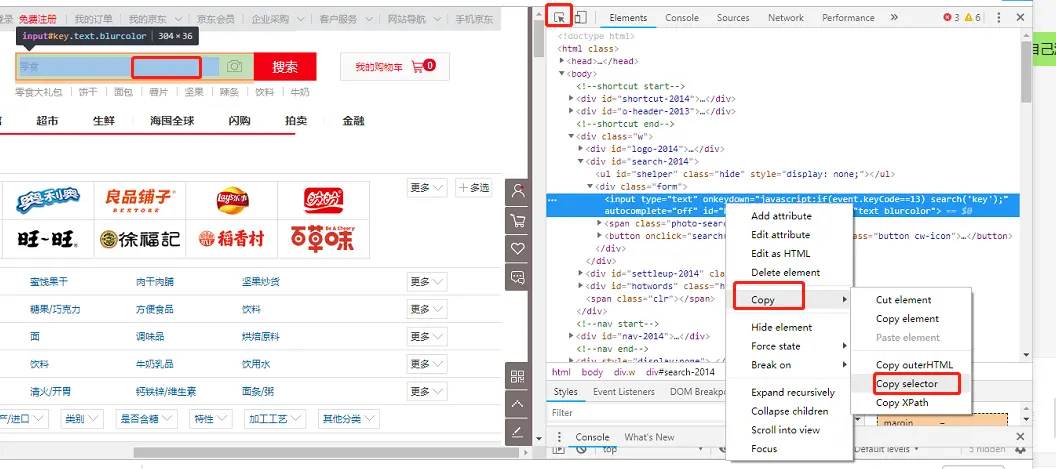Switch to the Network tab
Viewport: 1056px width, 469px height.
click(x=785, y=18)
